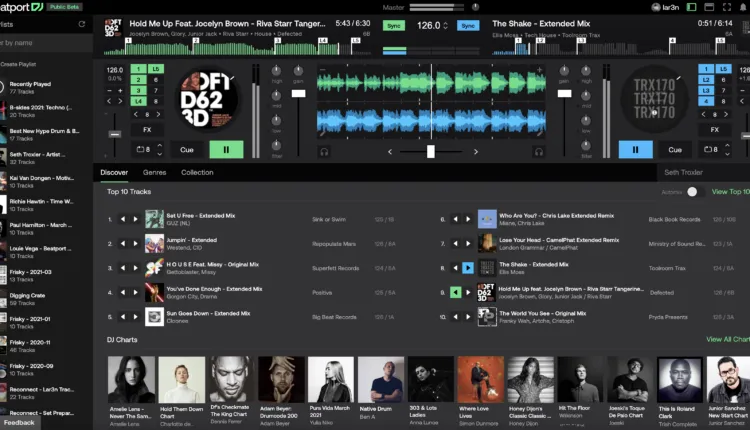Toggle left deck headphone cue icon

pyautogui.click(x=324, y=152)
